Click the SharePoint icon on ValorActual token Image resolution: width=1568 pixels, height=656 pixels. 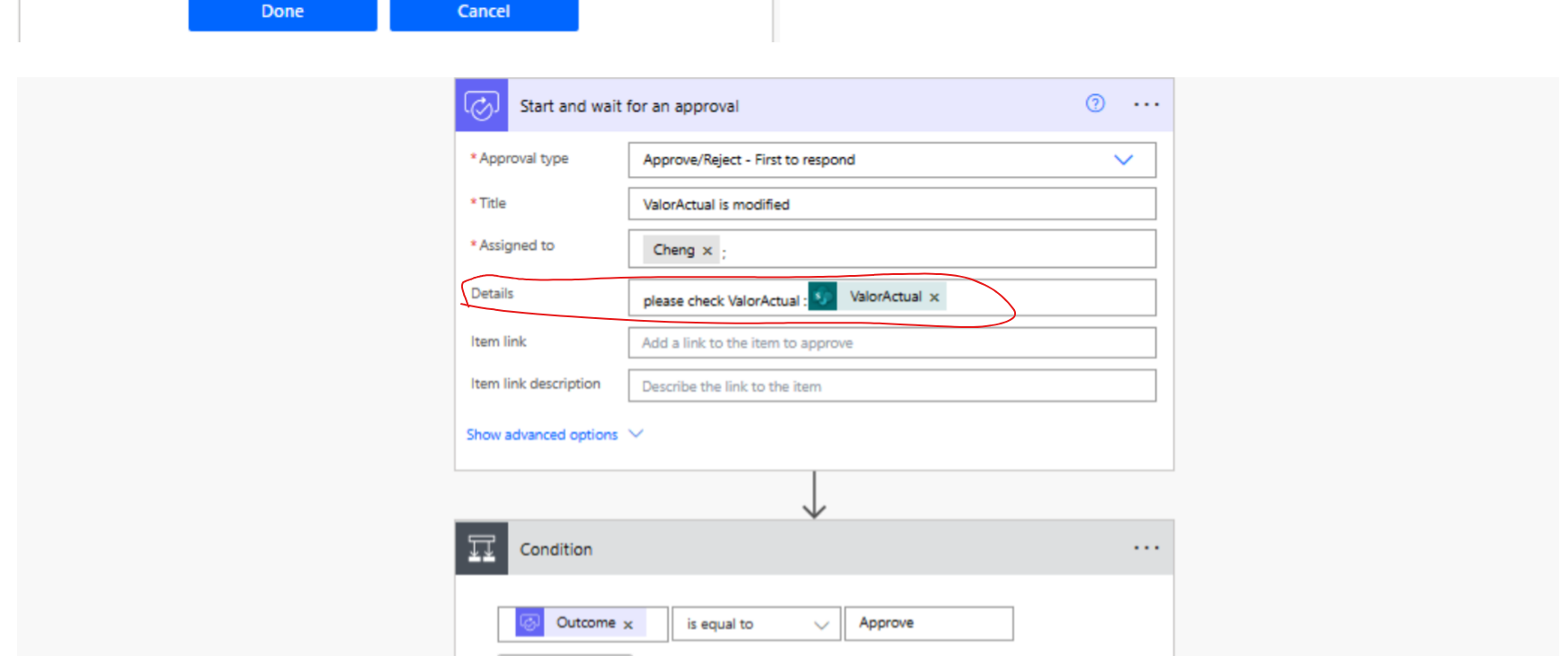click(x=823, y=297)
